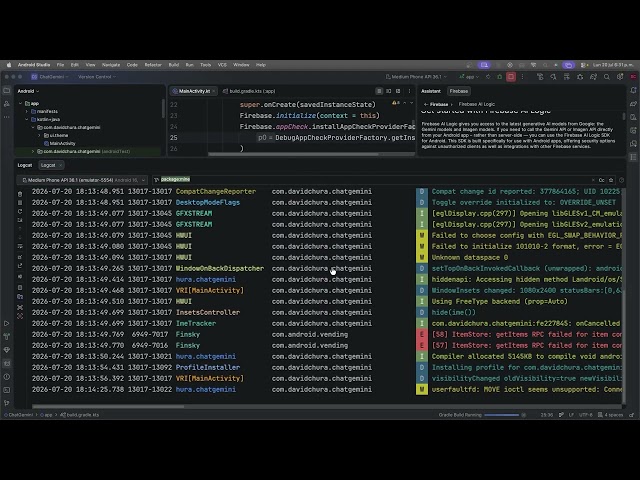Image resolution: width=640 pixels, height=480 pixels.
Task: Click Gradle Build Running progress bar
Action: coord(502,415)
